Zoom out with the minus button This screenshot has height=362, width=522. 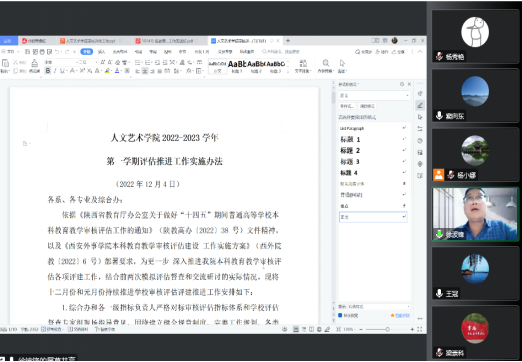tap(361, 329)
